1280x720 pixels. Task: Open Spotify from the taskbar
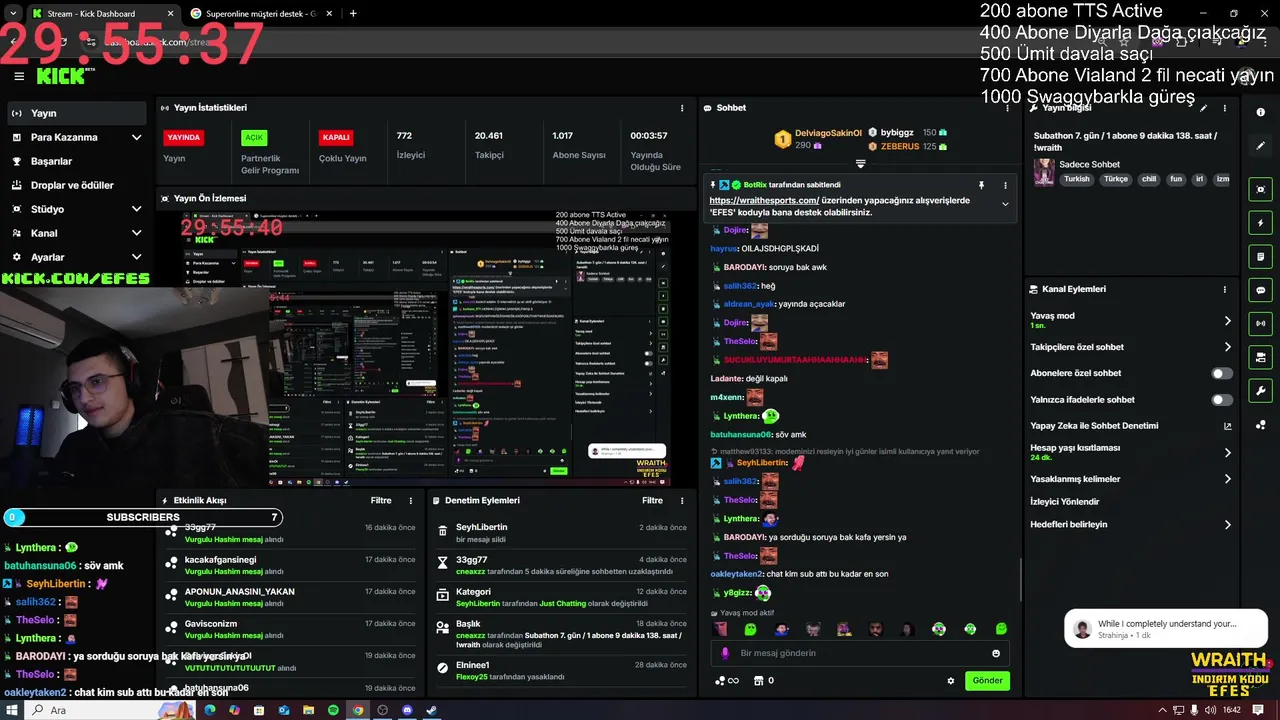pos(333,710)
